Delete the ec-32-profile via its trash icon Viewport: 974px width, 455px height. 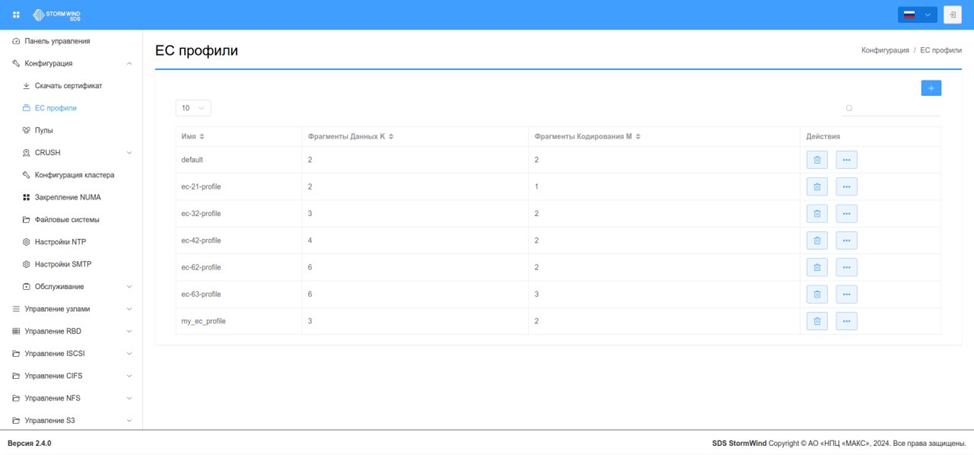point(817,213)
